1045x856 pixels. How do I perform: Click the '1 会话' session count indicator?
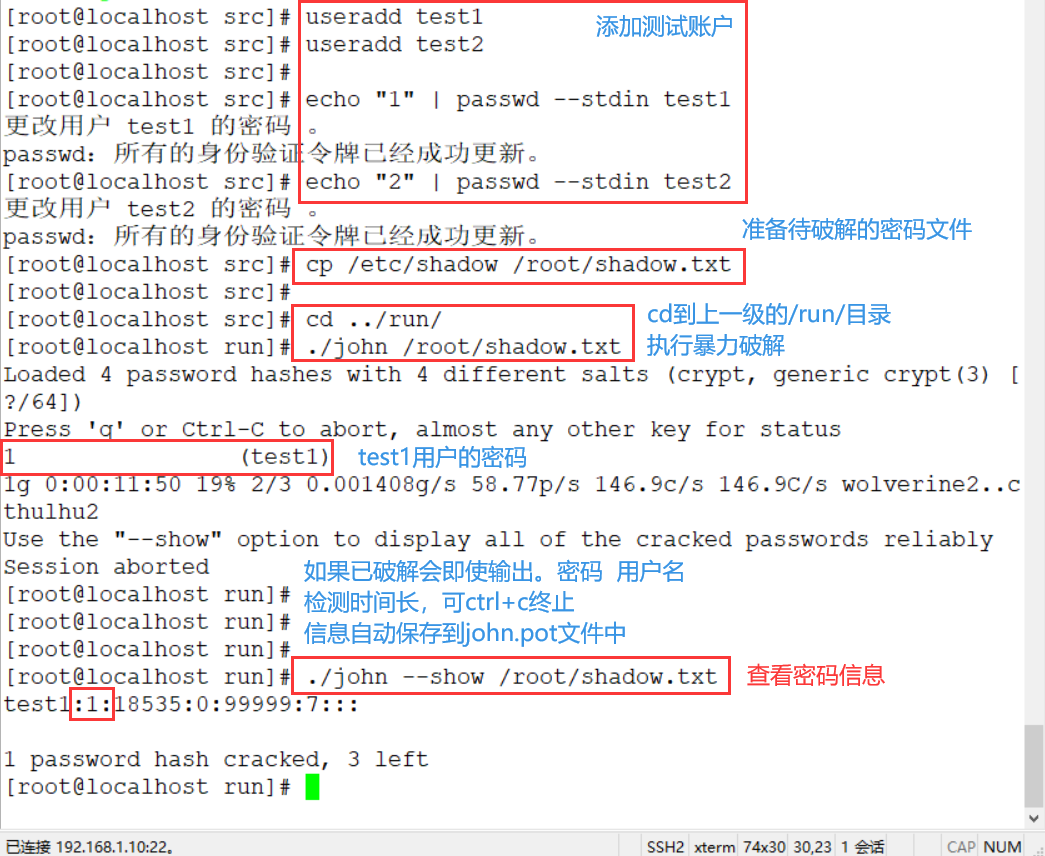862,847
